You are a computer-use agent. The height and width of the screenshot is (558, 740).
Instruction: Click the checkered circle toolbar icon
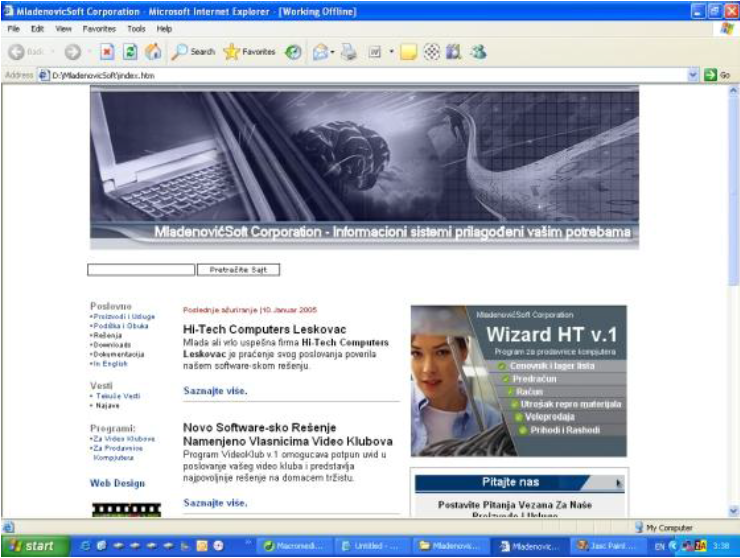point(431,52)
